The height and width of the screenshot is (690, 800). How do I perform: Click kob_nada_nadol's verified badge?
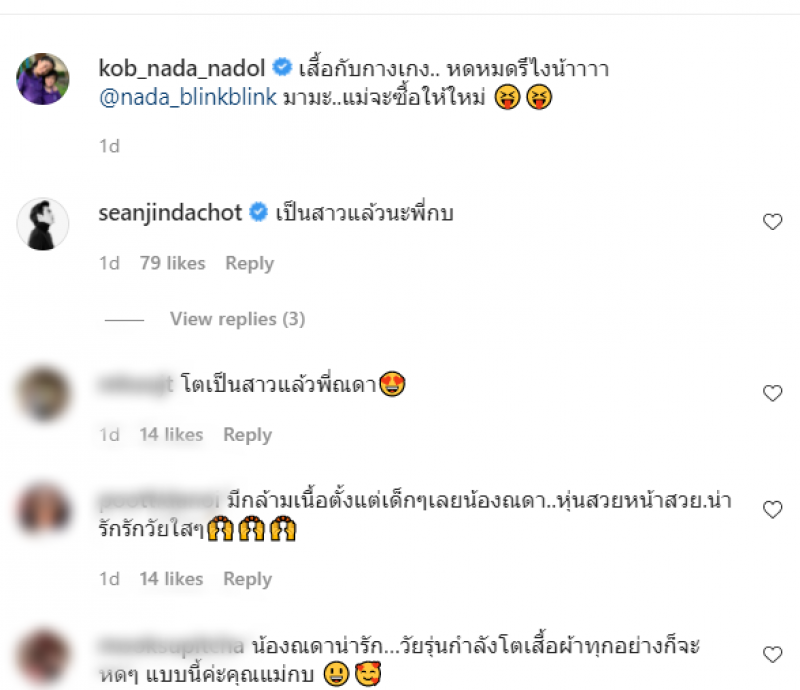(x=282, y=67)
